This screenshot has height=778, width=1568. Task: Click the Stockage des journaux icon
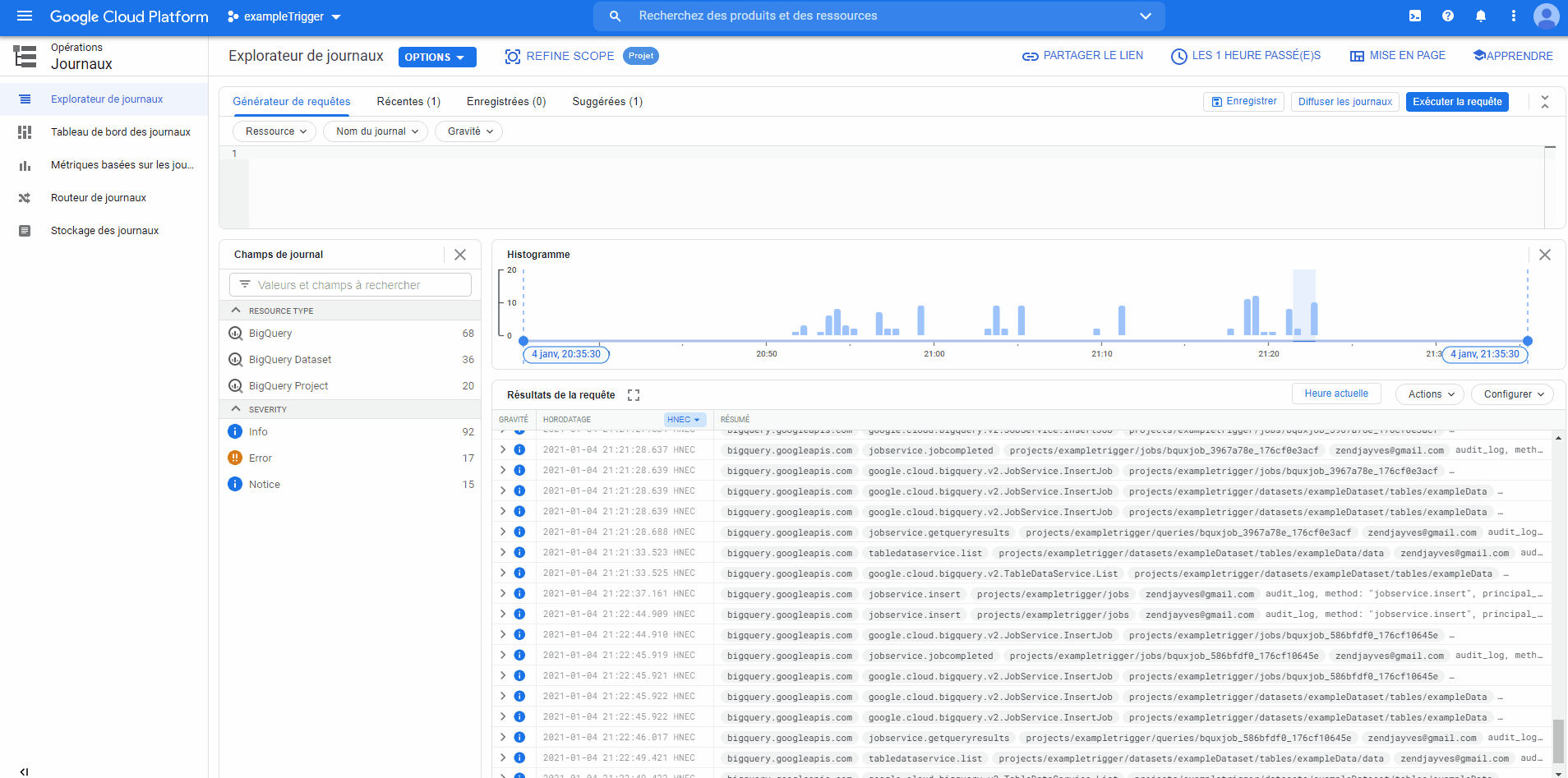[25, 231]
